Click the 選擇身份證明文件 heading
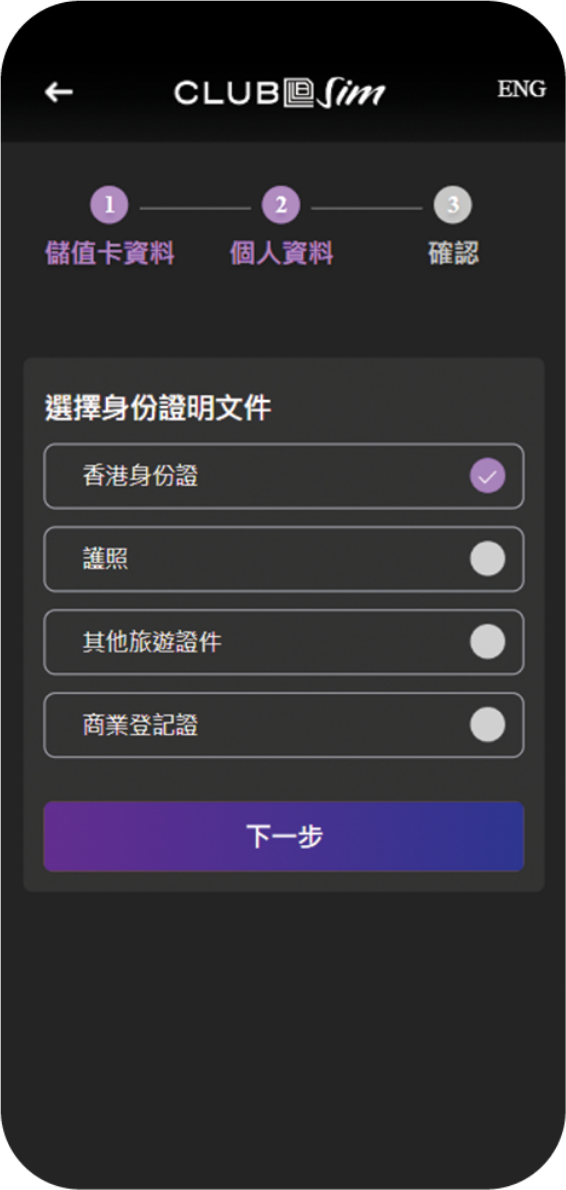Screen dimensions: 566x1190 (x=158, y=408)
